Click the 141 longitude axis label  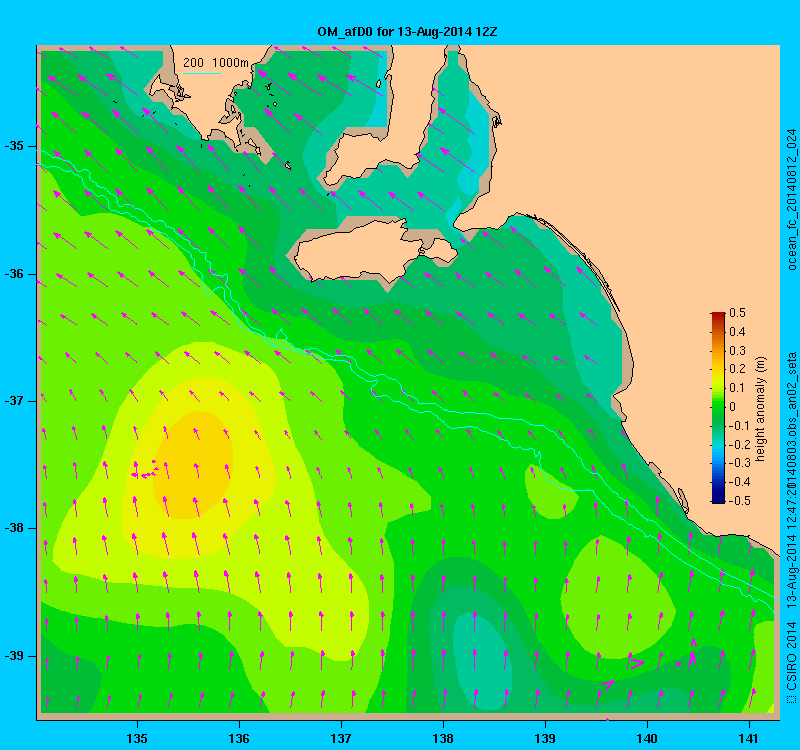pos(749,738)
